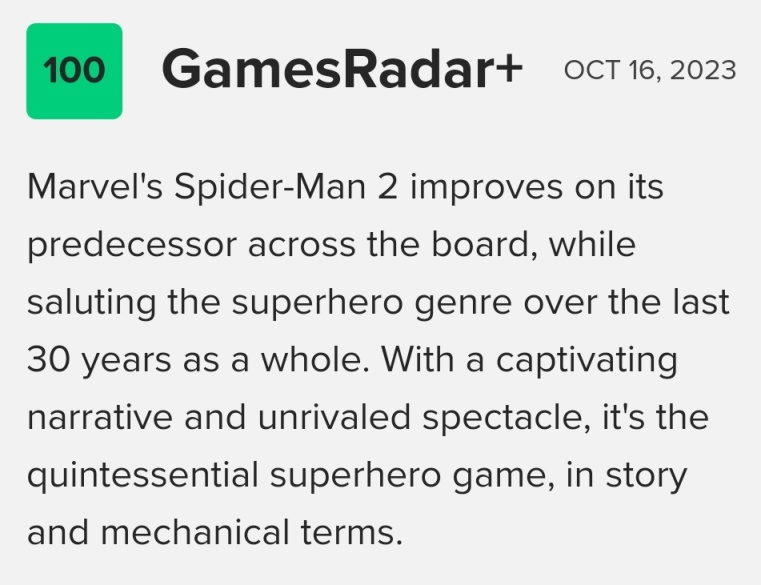The height and width of the screenshot is (585, 761).
Task: Click the word "quintessential"
Action: tap(143, 475)
